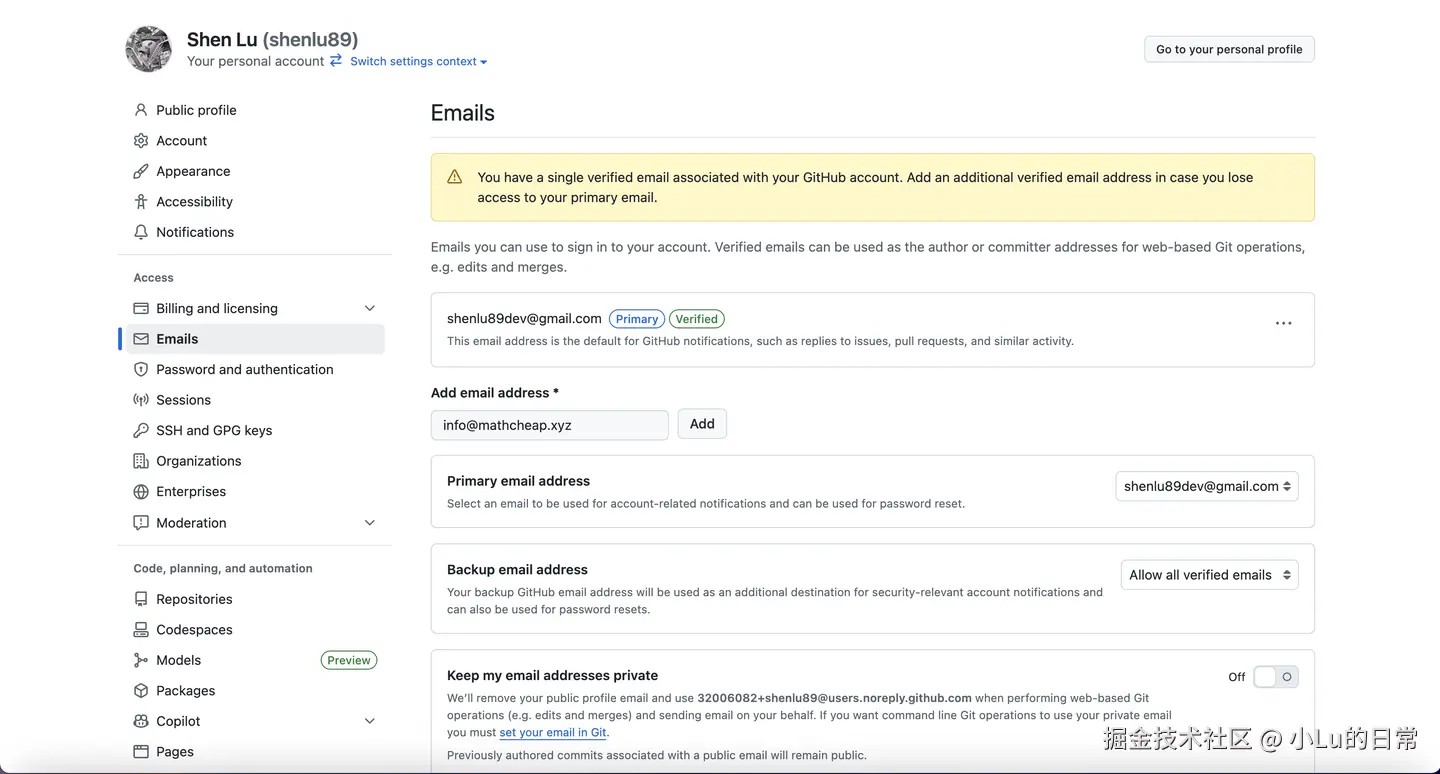Click the Account gear icon
Viewport: 1440px width, 774px height.
(141, 141)
